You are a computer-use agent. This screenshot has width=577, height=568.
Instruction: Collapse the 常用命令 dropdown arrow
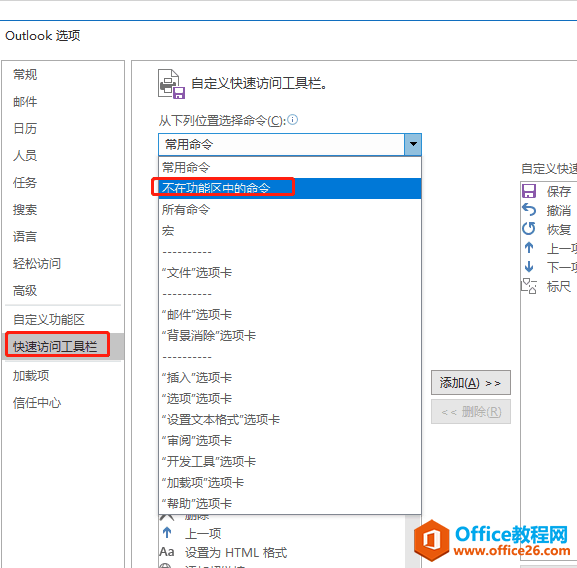pyautogui.click(x=413, y=144)
